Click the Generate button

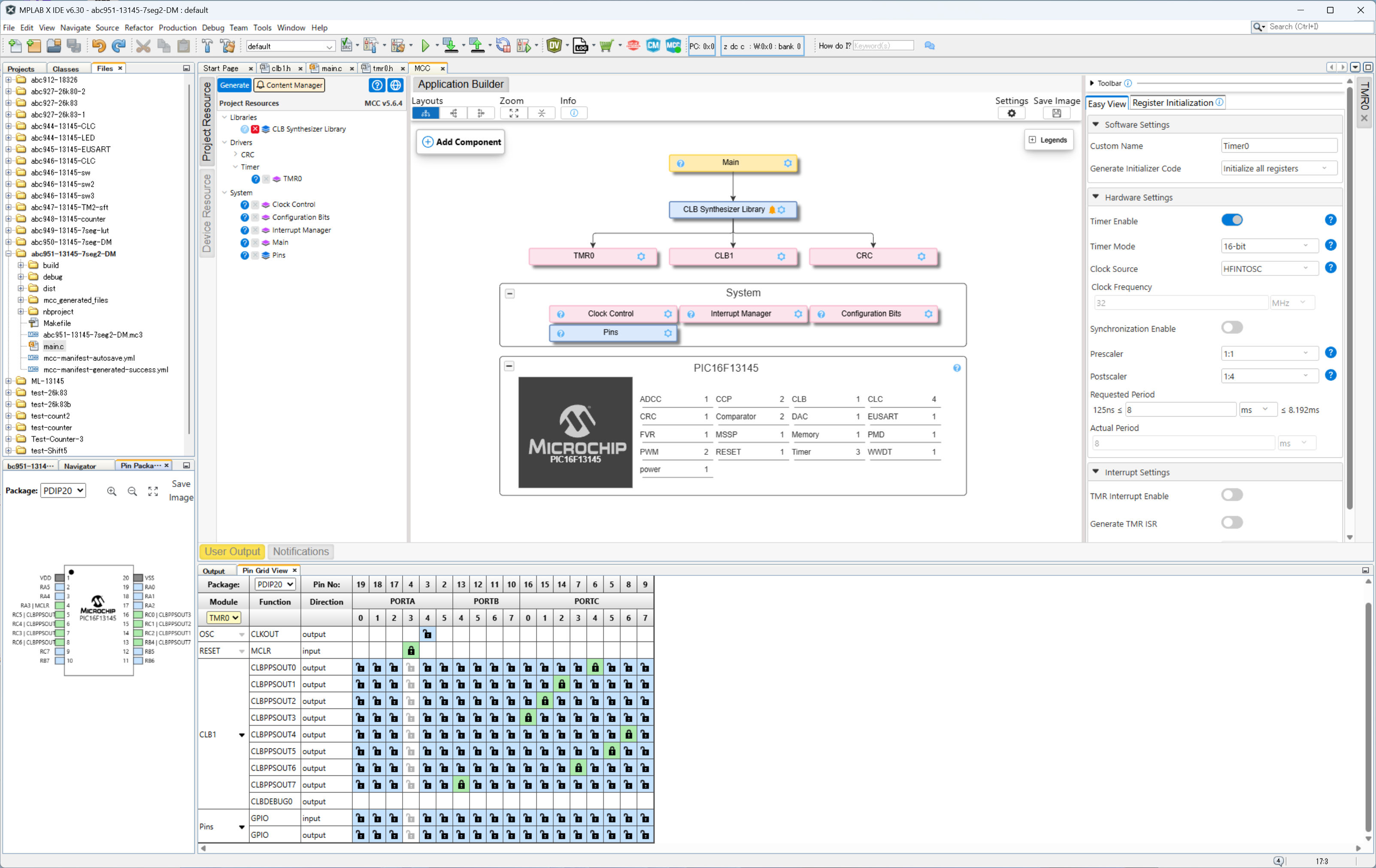tap(234, 85)
